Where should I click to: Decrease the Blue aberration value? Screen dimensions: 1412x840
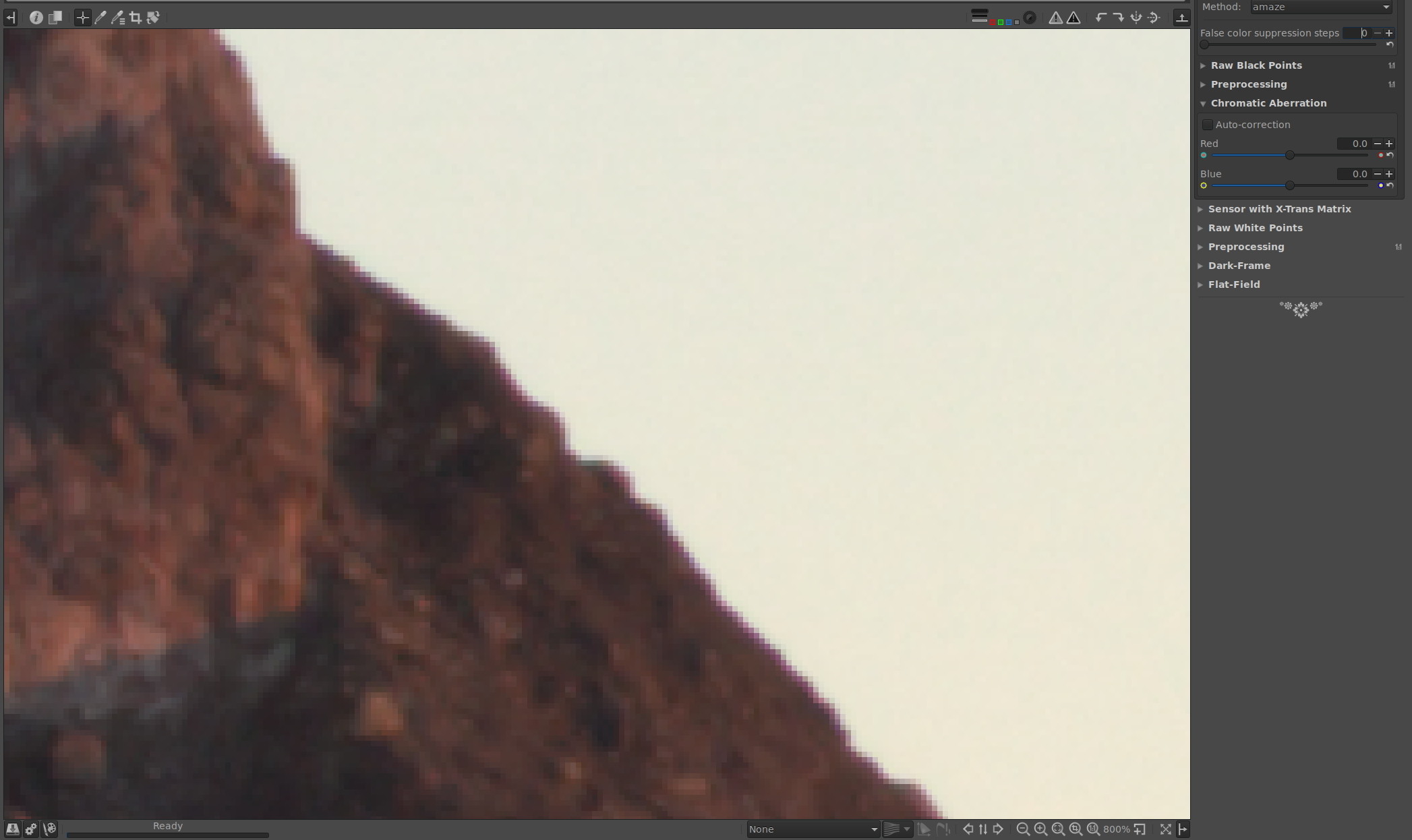[1378, 174]
